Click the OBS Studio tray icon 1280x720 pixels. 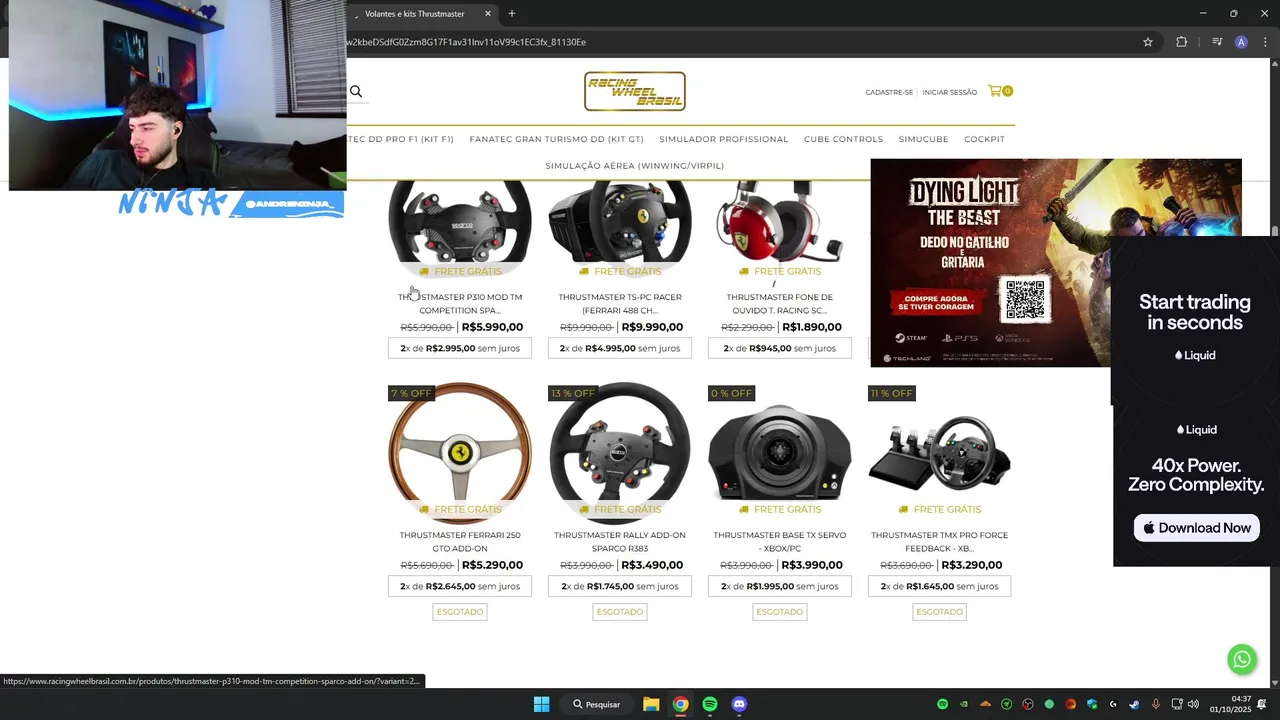(1028, 704)
